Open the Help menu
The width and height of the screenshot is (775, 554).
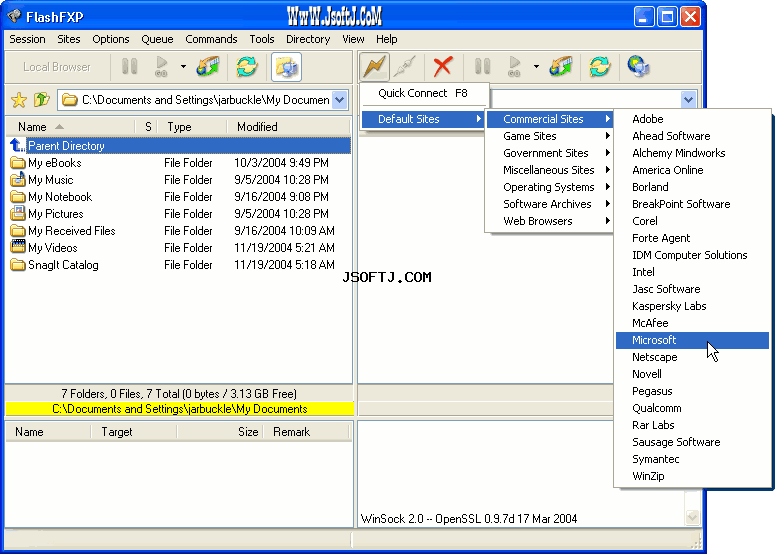coord(387,39)
